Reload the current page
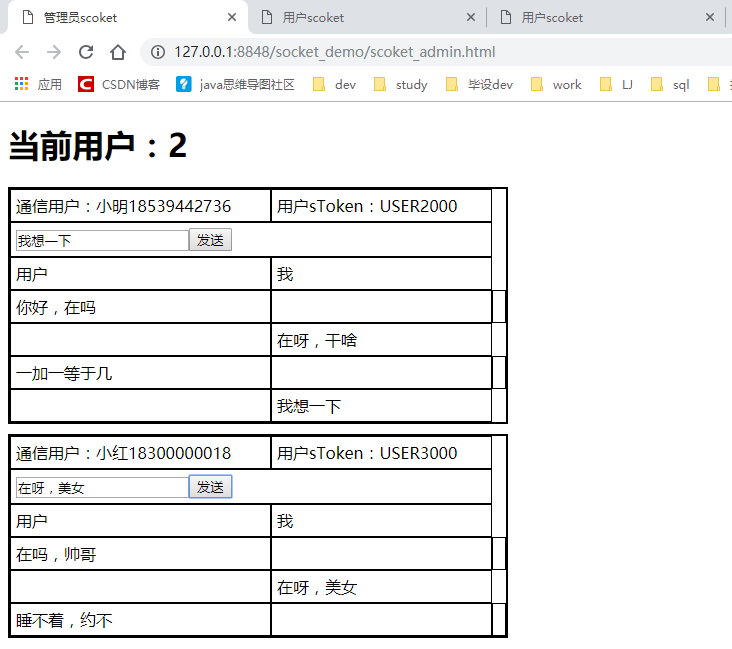Viewport: 732px width, 649px height. coord(86,52)
